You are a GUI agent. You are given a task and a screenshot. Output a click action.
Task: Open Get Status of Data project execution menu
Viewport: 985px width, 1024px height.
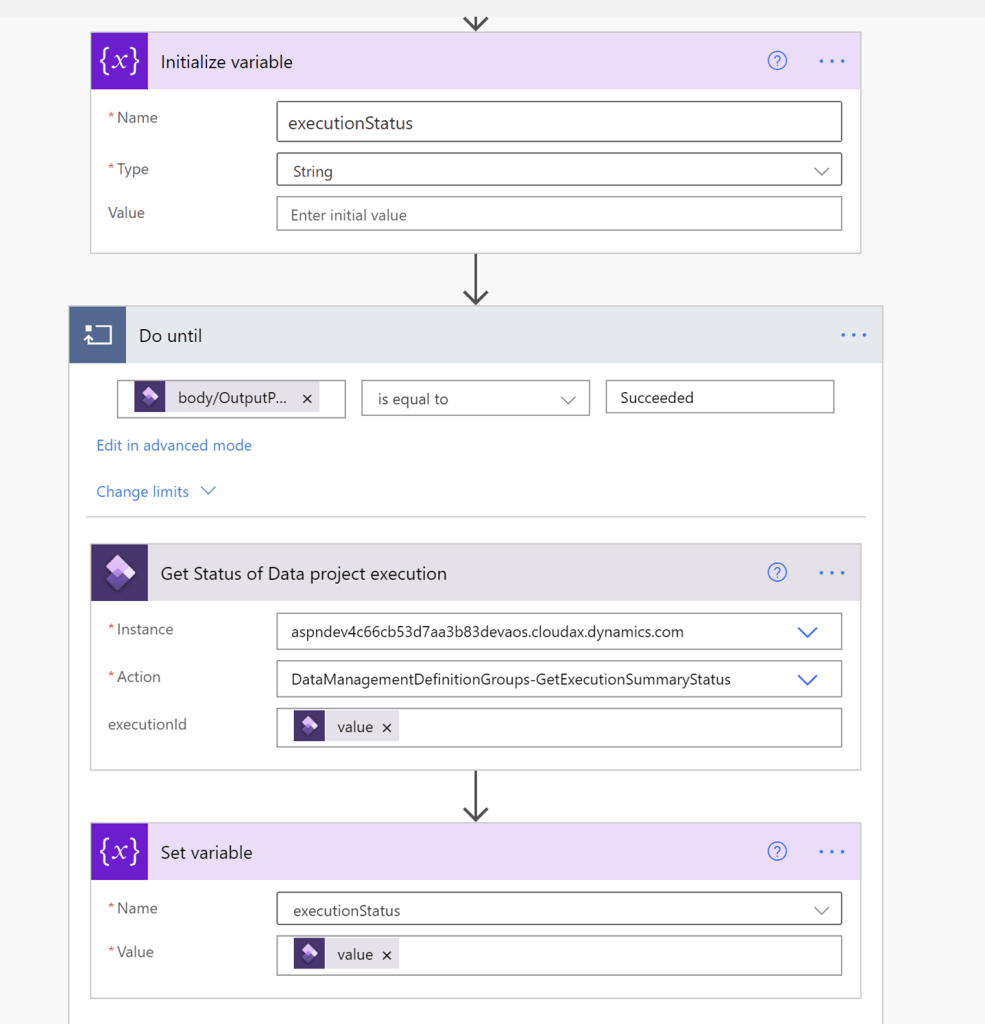(x=832, y=573)
